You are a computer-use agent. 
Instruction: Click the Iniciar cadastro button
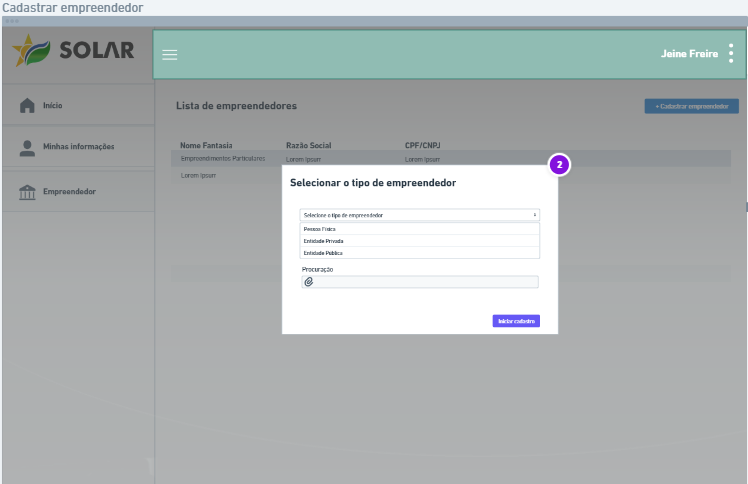[x=516, y=321]
